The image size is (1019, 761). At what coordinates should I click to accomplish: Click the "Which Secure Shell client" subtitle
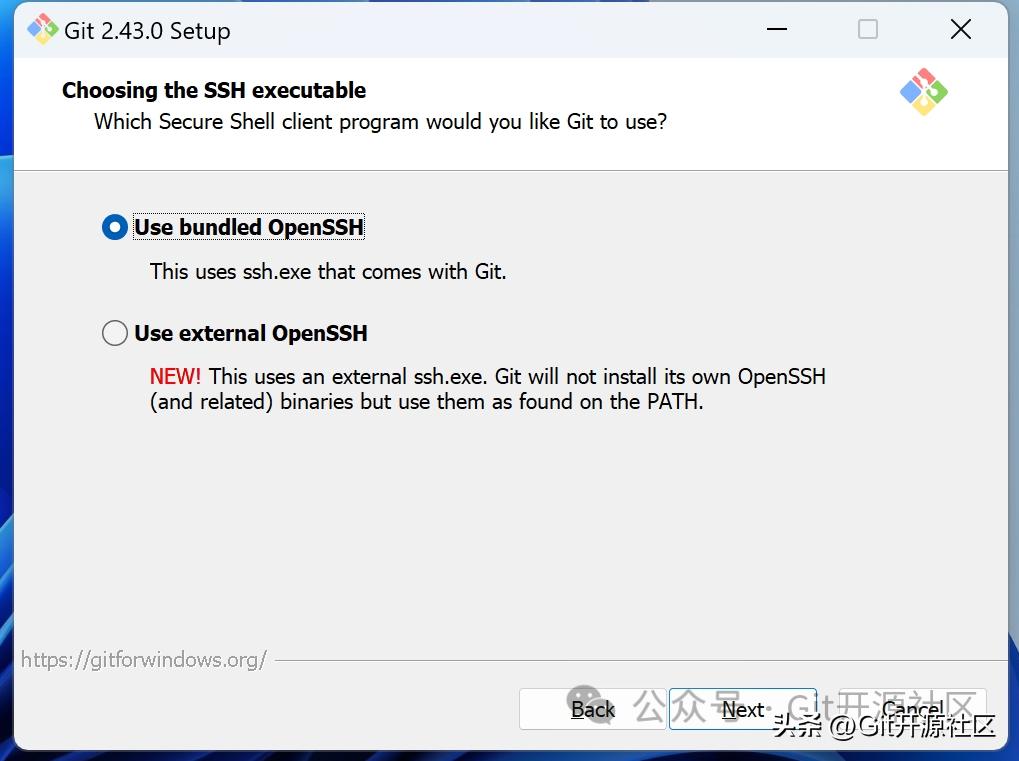[380, 122]
